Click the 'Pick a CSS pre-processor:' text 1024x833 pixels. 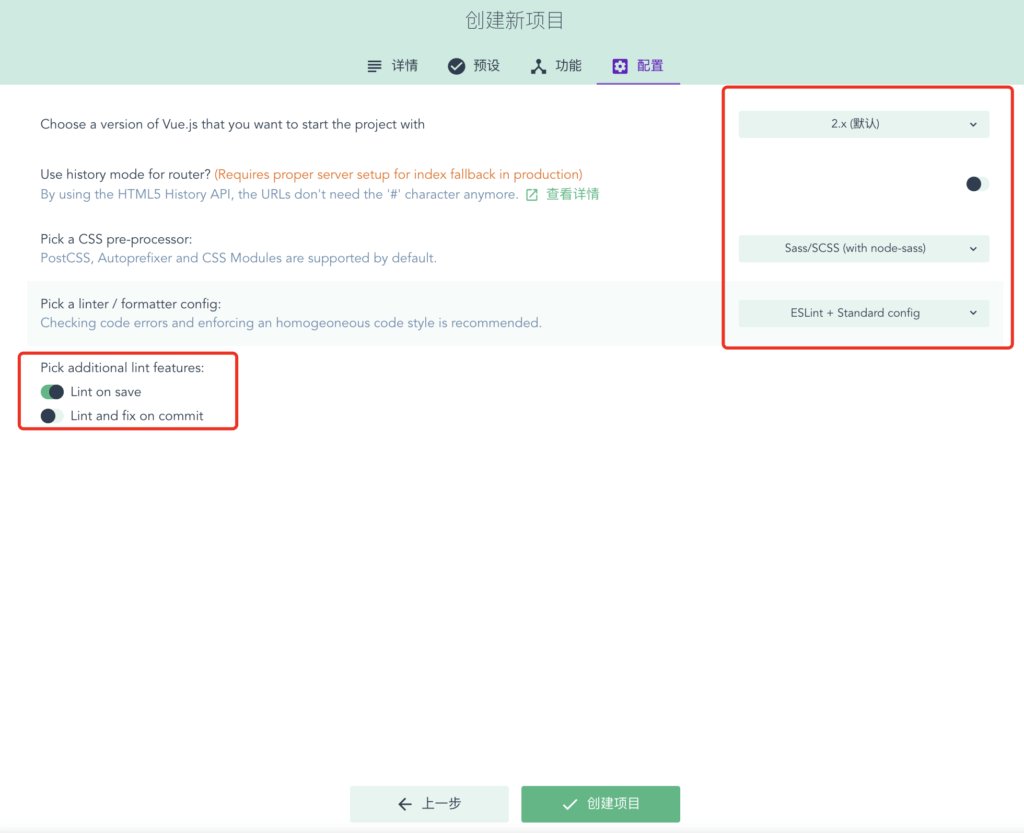coord(116,239)
